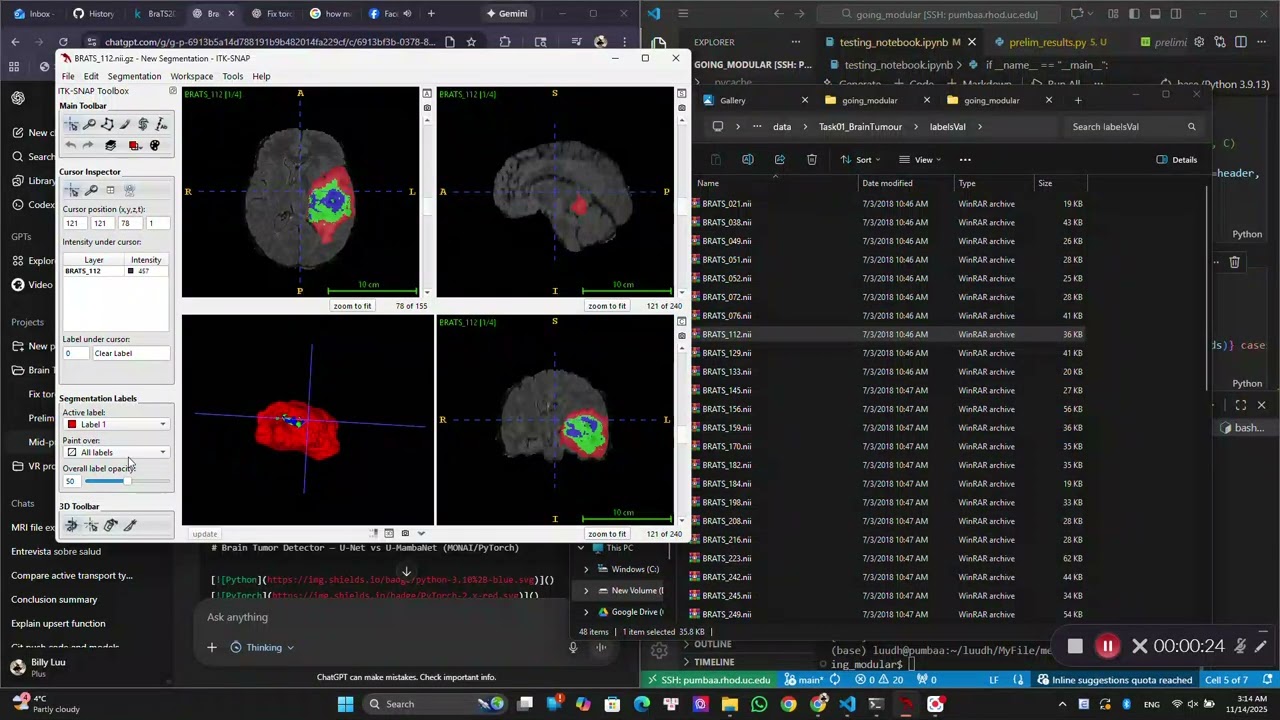This screenshot has height=720, width=1280.
Task: Select the BRATS_129.nii file row
Action: point(887,353)
